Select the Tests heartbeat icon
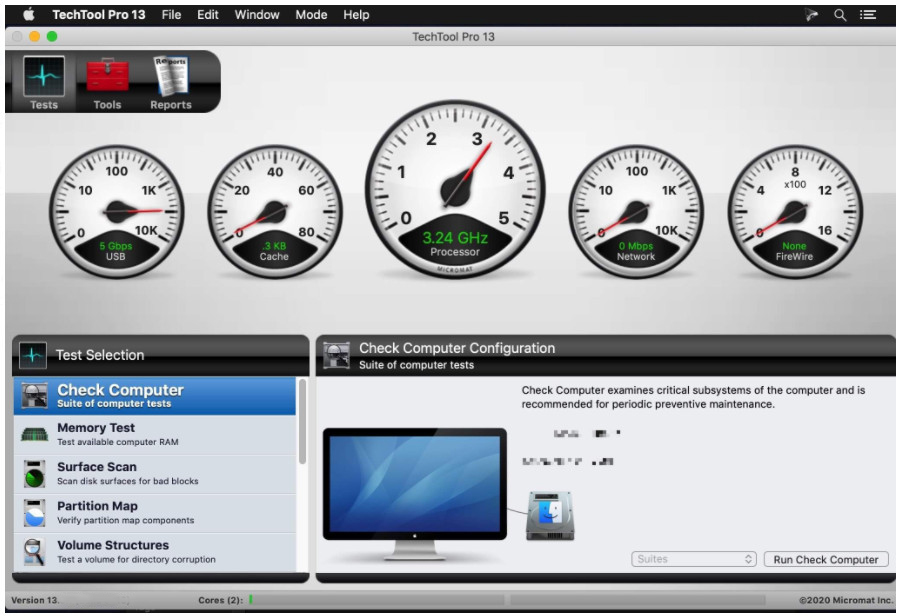Screen dimensions: 900x616 pyautogui.click(x=44, y=76)
